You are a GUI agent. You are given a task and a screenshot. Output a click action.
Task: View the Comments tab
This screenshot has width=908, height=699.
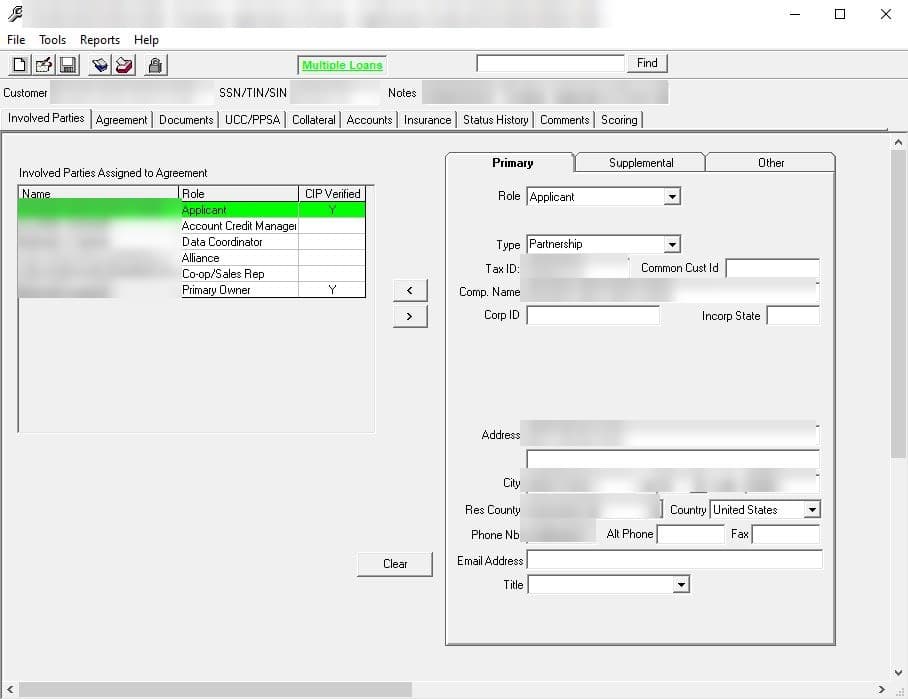tap(564, 120)
